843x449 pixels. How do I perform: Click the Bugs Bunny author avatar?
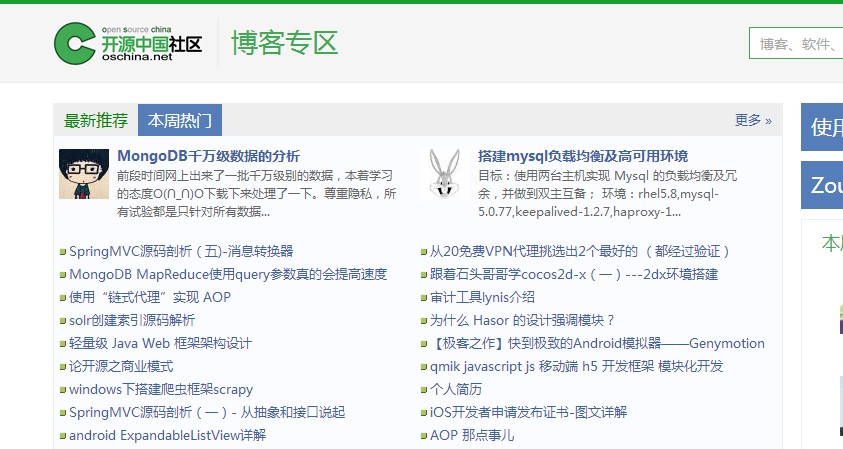[445, 174]
